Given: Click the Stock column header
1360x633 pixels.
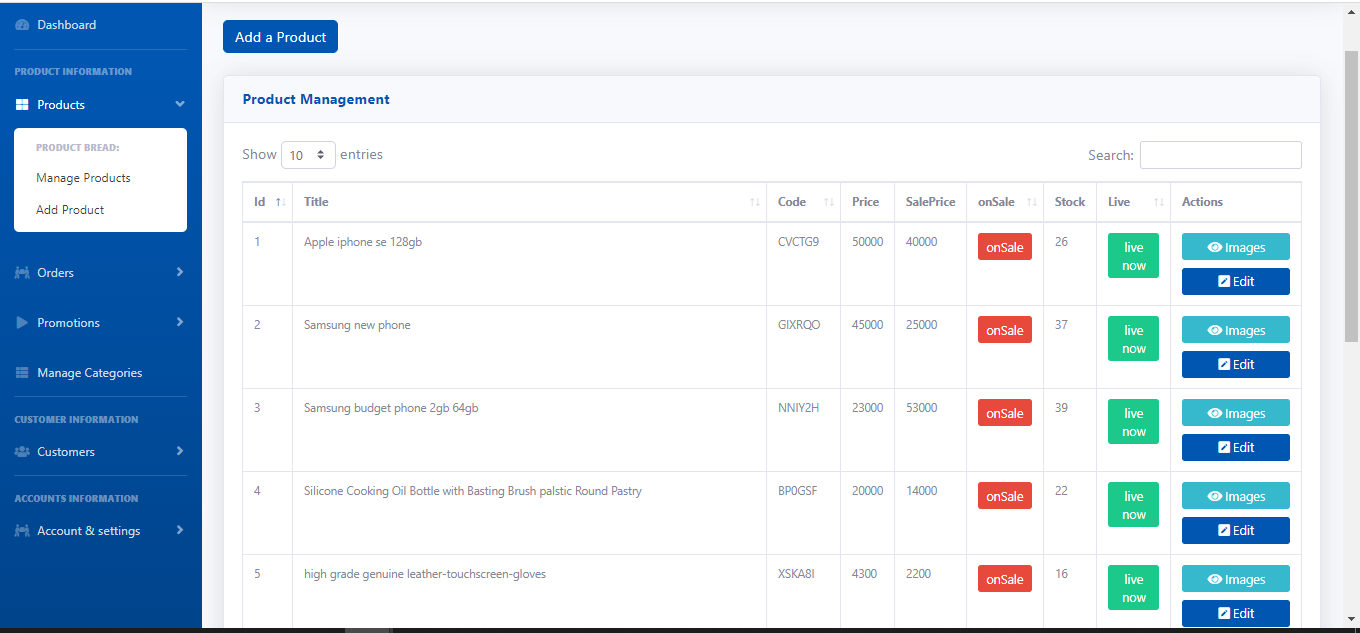Looking at the screenshot, I should pyautogui.click(x=1070, y=202).
